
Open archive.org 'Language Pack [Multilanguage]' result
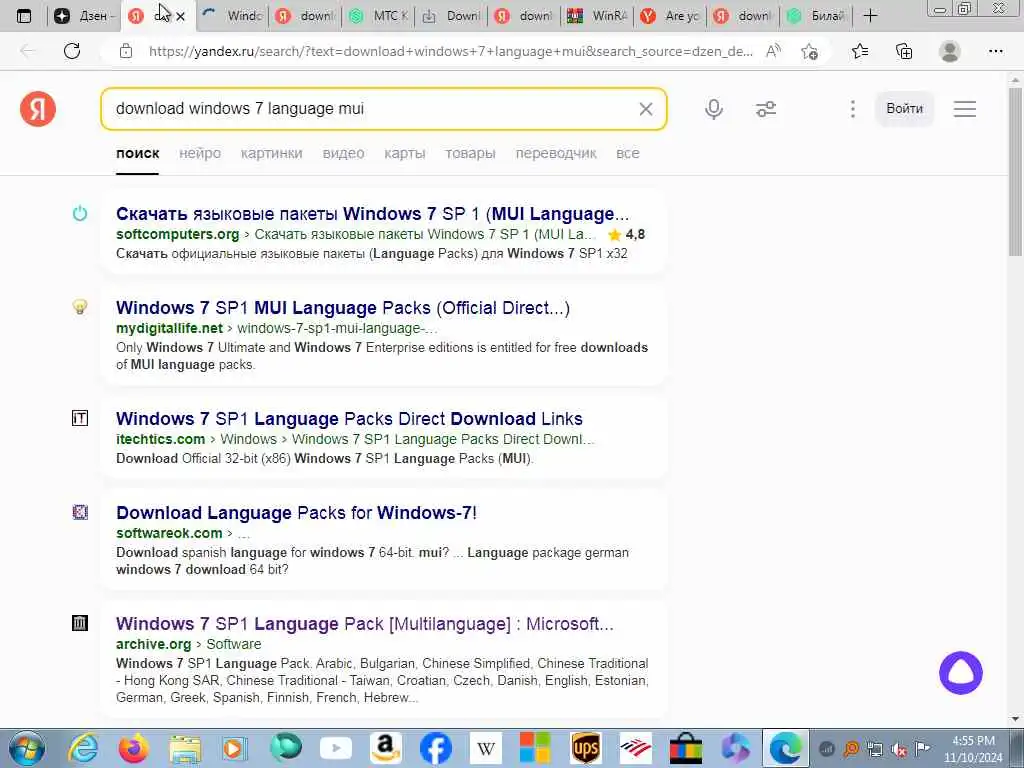point(365,624)
